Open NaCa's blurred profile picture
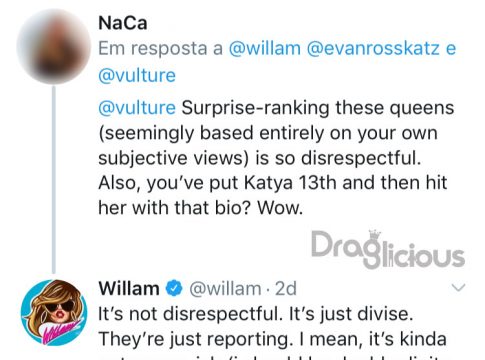Screen dimensions: 485x360 [x=54, y=47]
